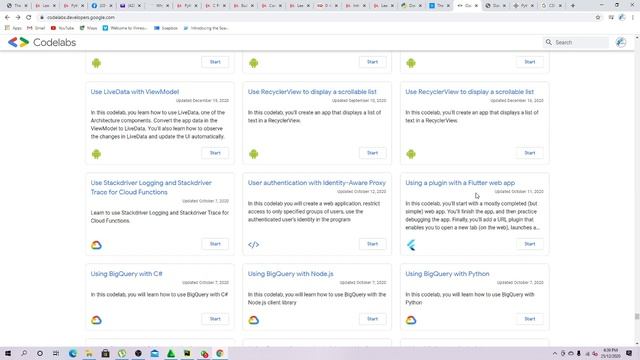Start the Use LiveData with ViewModel codelab
Image resolution: width=640 pixels, height=360 pixels.
click(215, 153)
